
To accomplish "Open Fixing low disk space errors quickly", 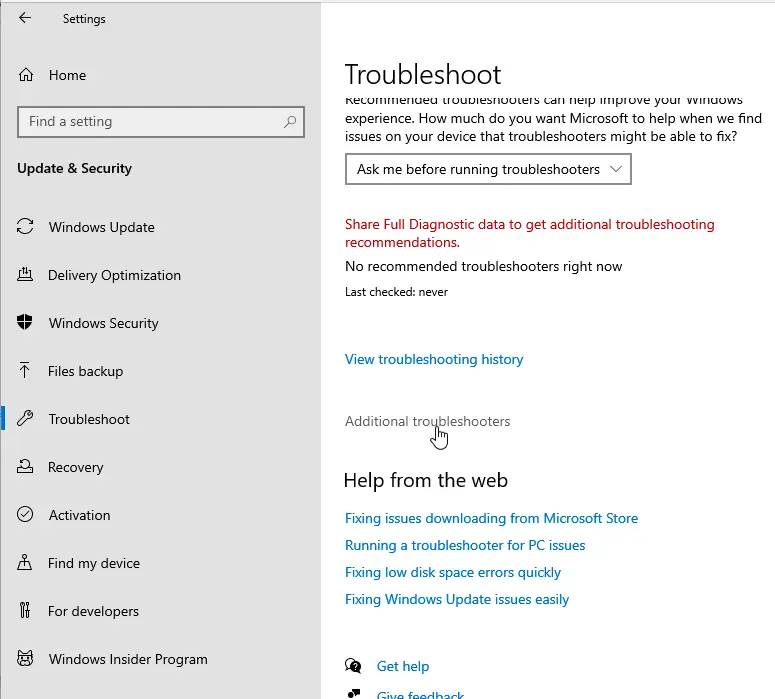I will [452, 572].
